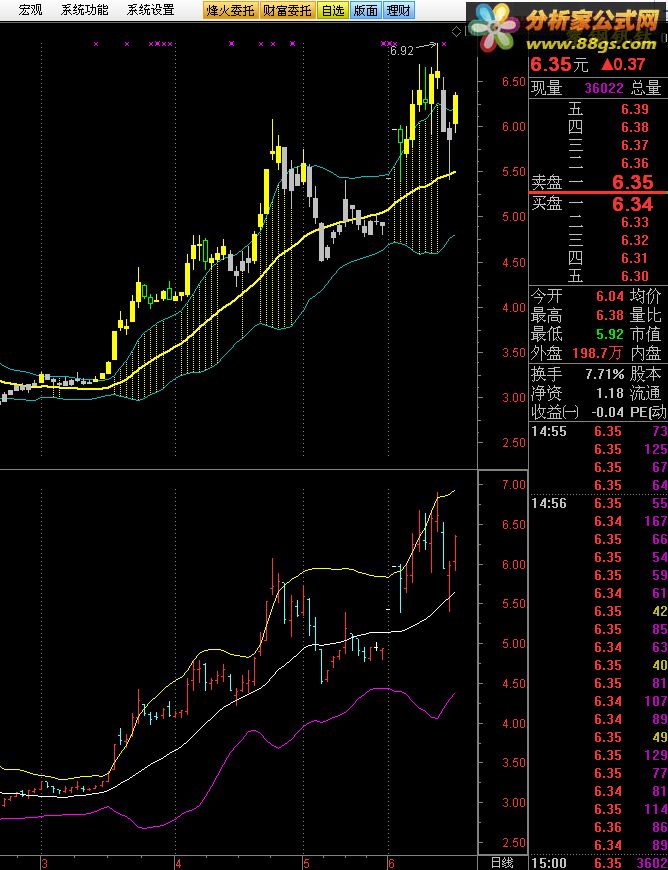Click the 15:00 trade timestamp

point(549,863)
